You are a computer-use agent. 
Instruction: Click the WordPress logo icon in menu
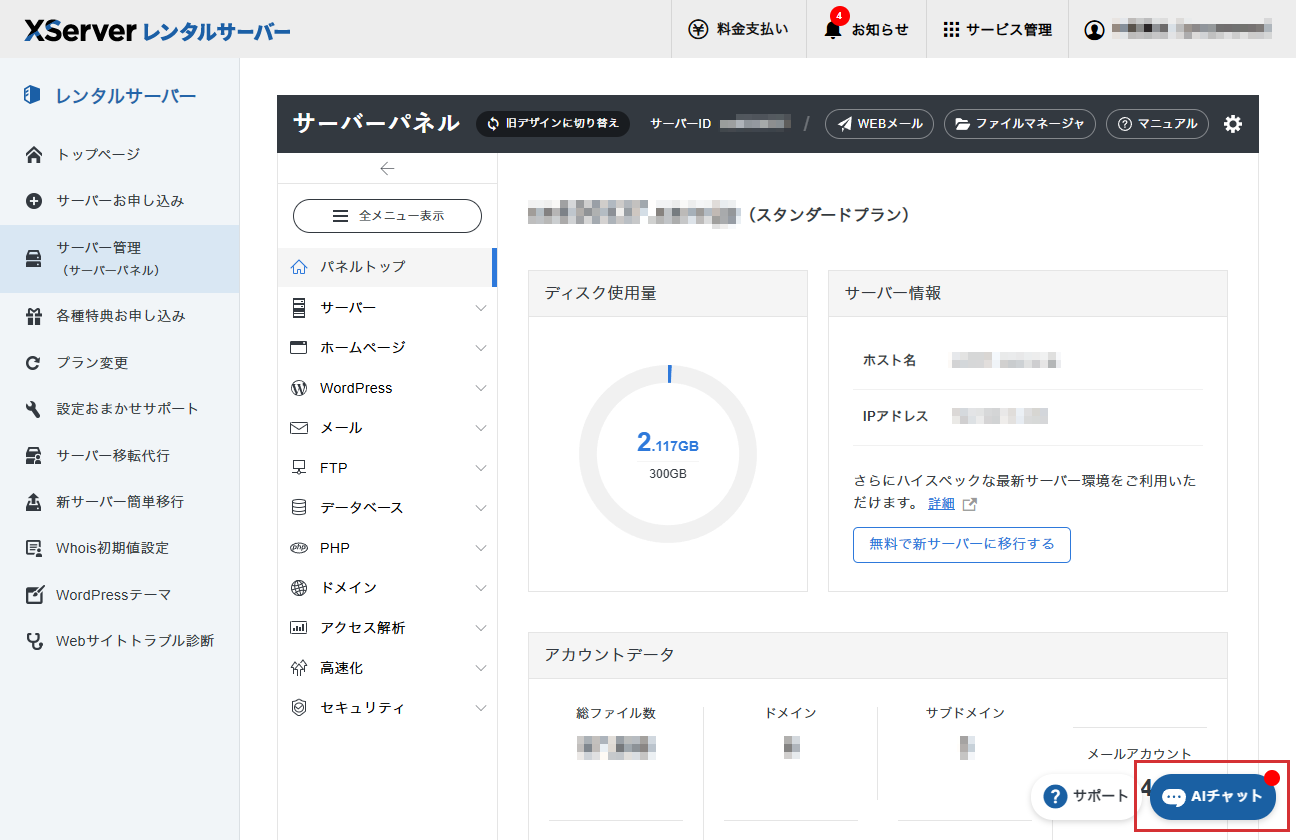298,388
